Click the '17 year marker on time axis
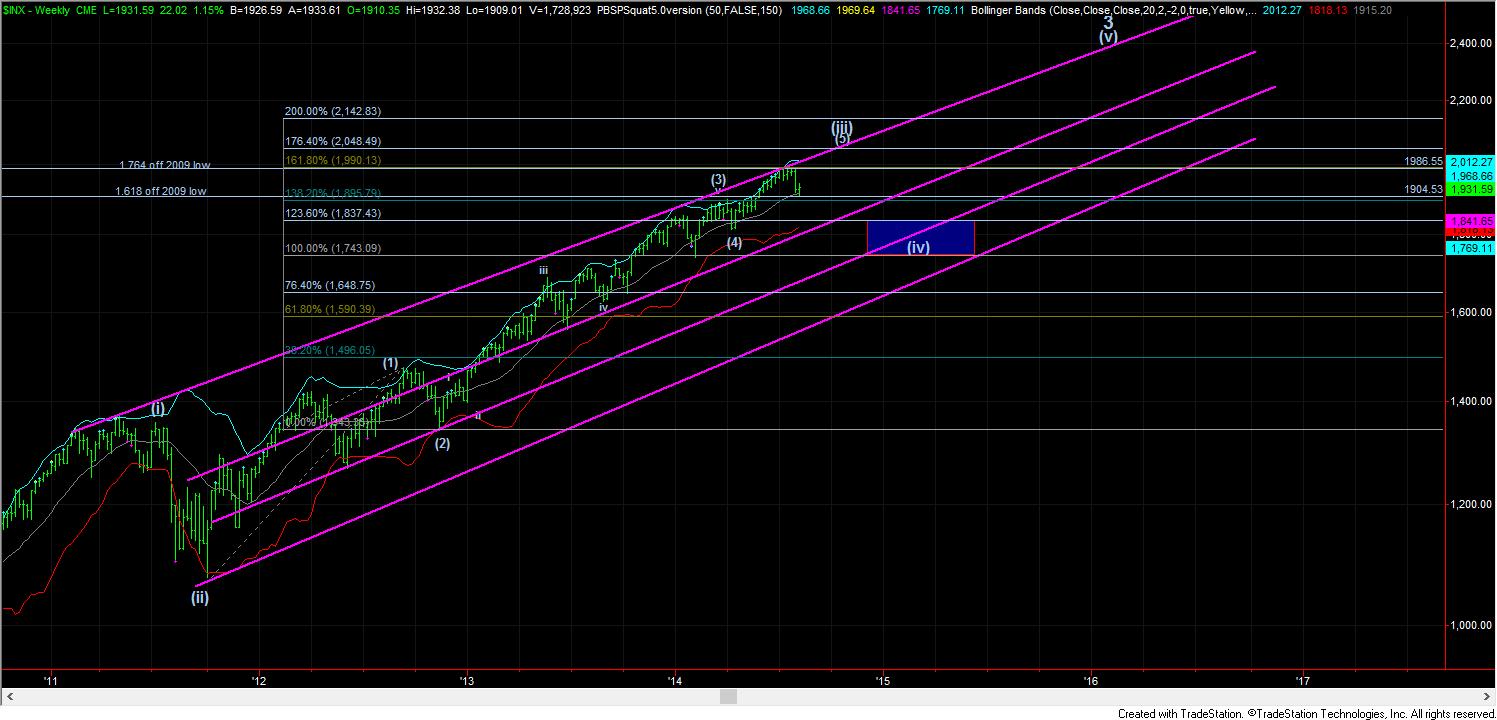Viewport: 1497px width, 720px height. 1301,681
